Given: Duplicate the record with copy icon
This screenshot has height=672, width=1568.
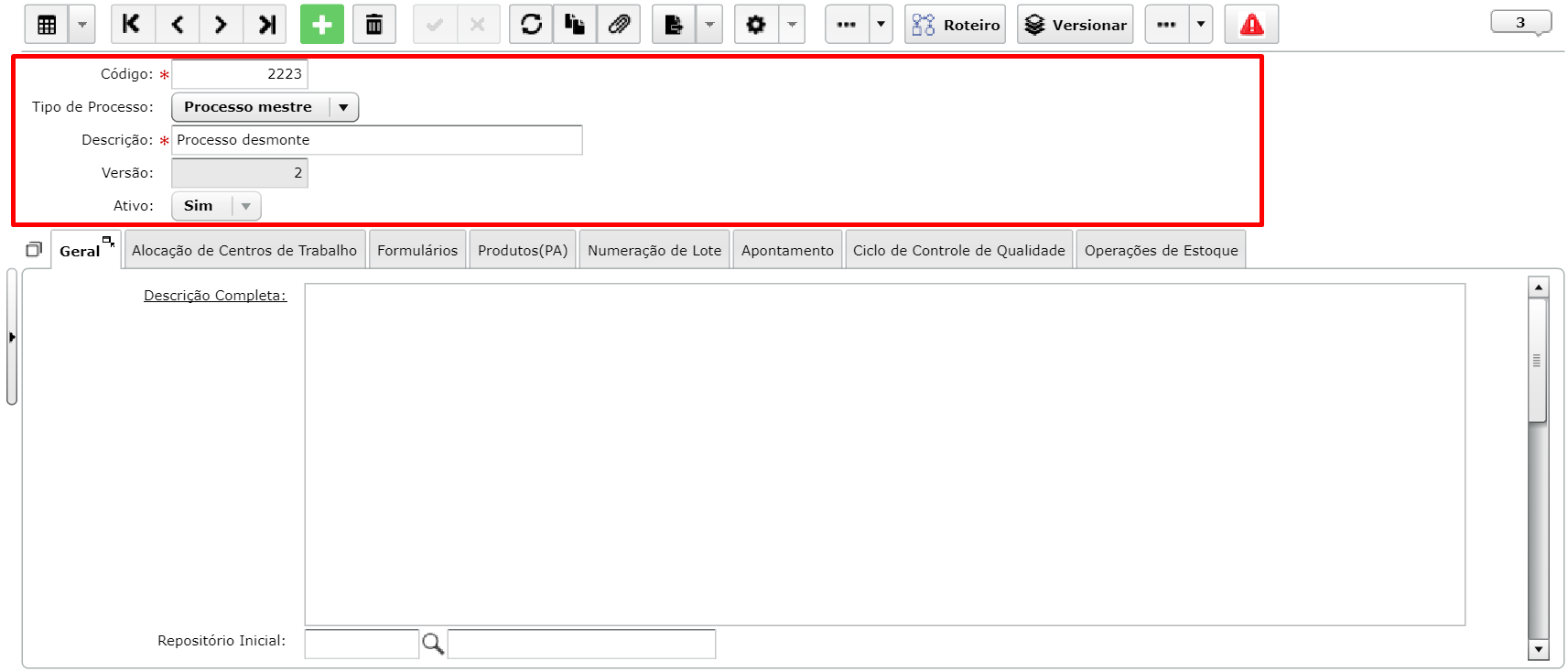Looking at the screenshot, I should point(575,25).
